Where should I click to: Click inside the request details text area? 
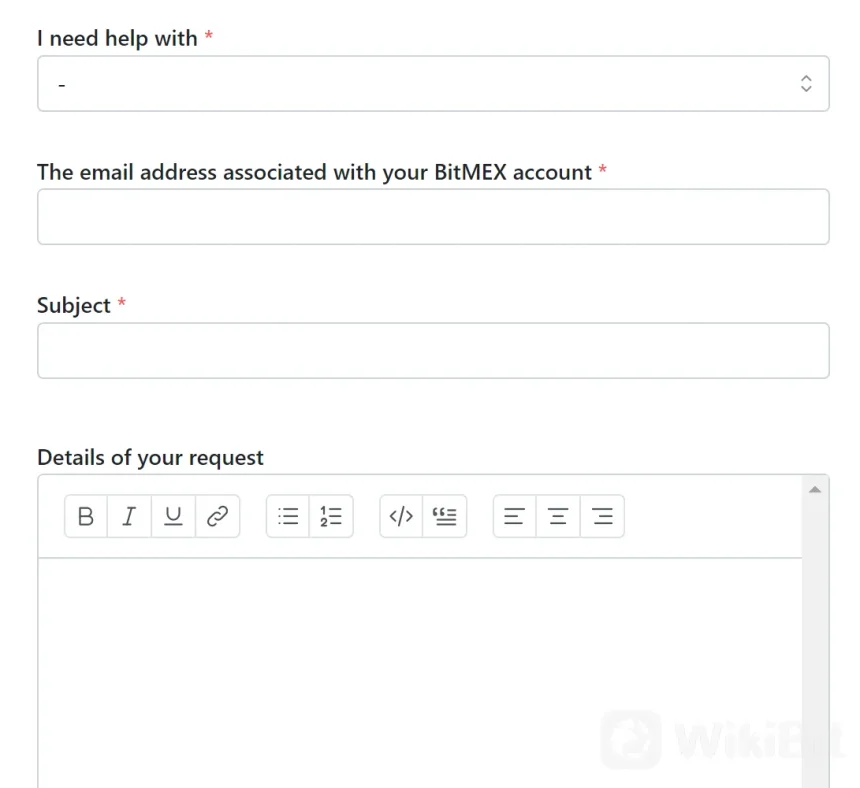click(420, 670)
